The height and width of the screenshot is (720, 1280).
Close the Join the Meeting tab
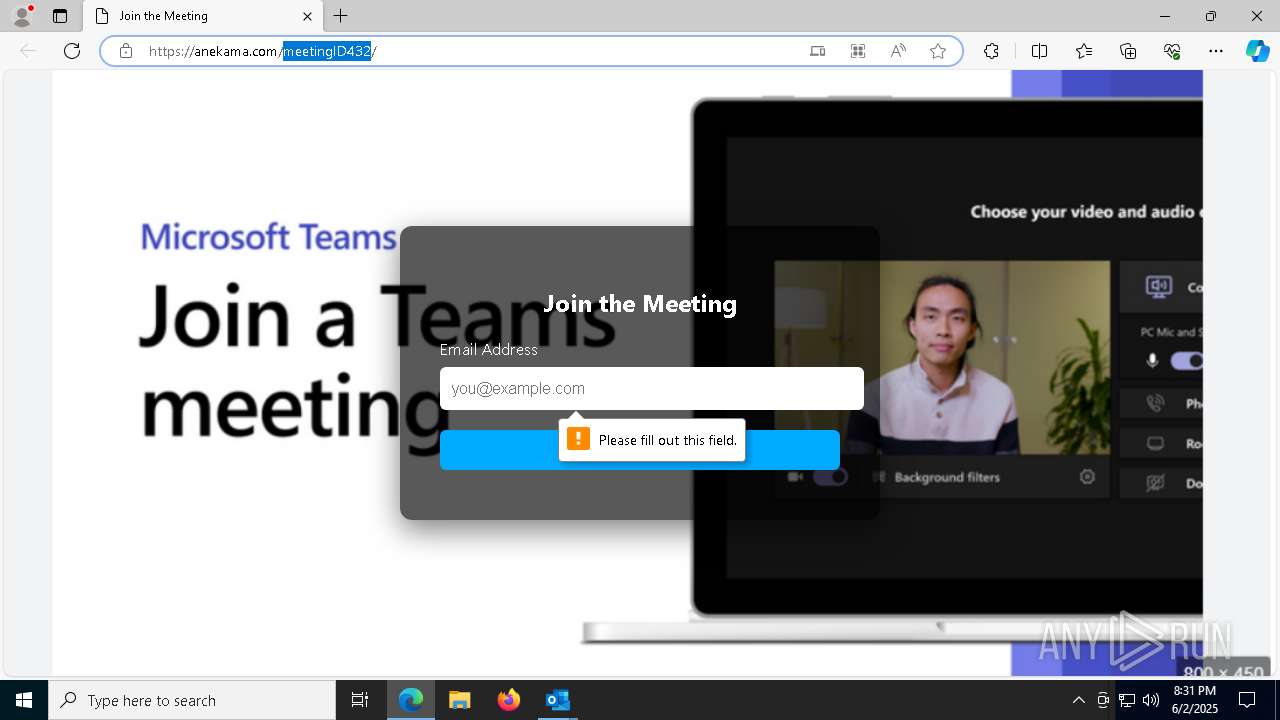pos(307,16)
